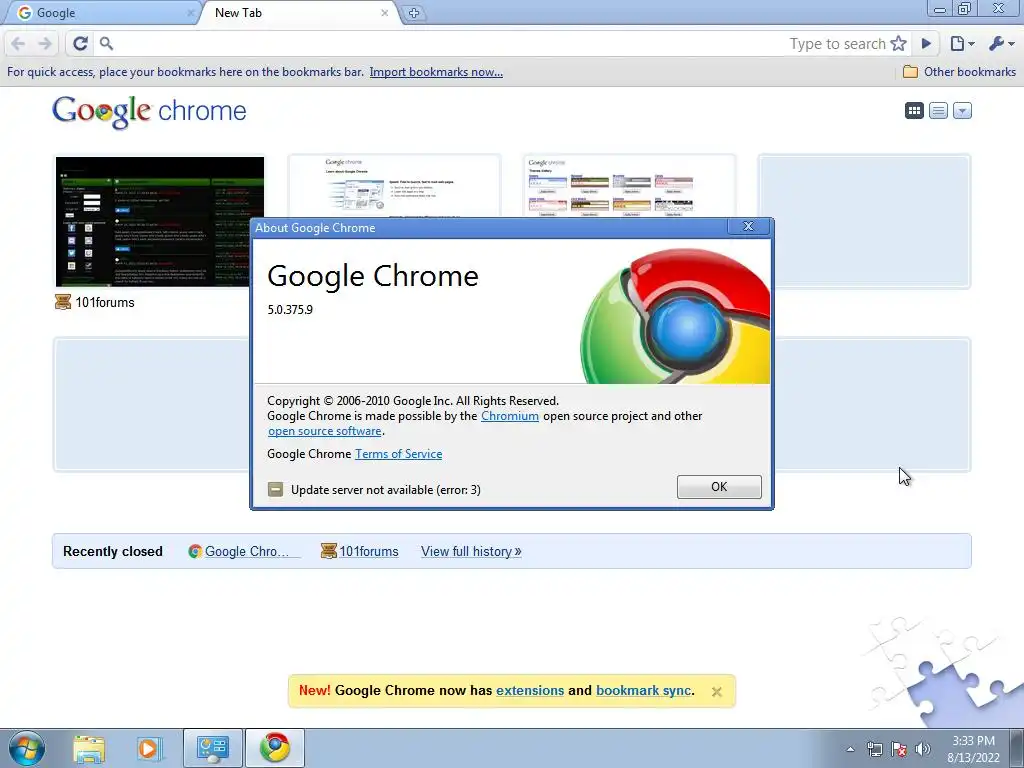This screenshot has height=768, width=1024.
Task: Bookmark this page with the star icon
Action: click(899, 44)
